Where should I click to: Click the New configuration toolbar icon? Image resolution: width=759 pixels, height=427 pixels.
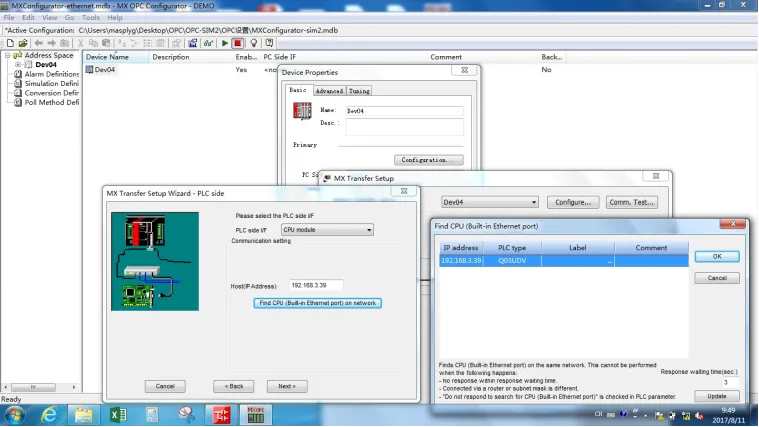pos(10,43)
